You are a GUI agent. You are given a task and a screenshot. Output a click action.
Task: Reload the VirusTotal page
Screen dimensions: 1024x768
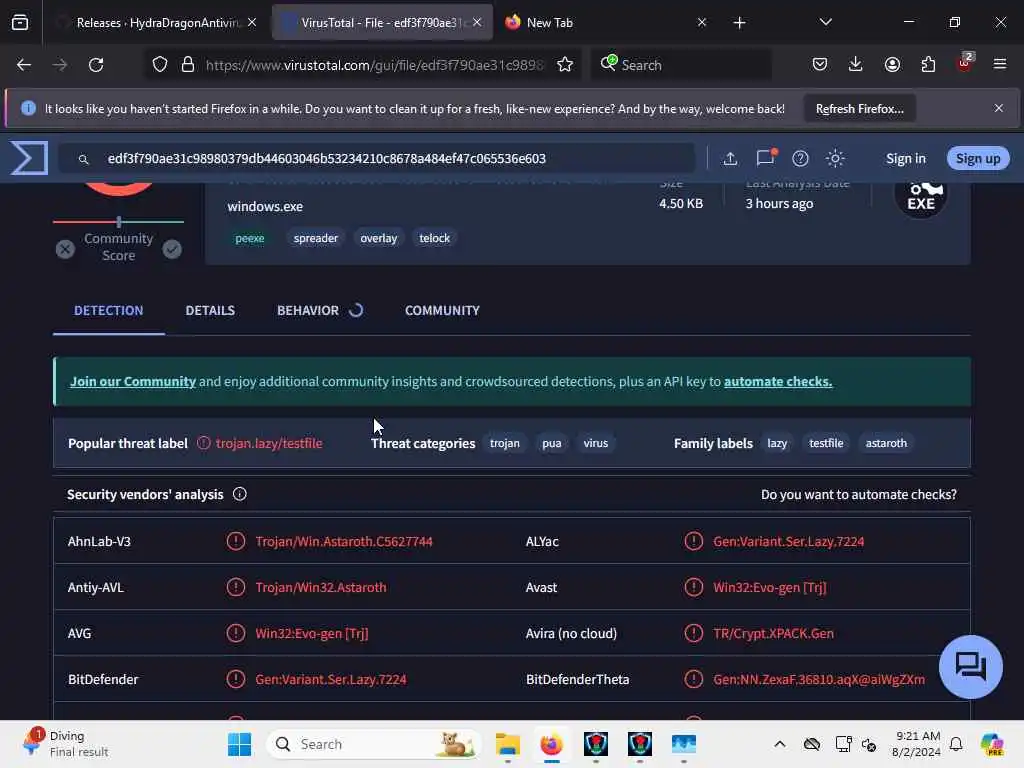click(96, 65)
